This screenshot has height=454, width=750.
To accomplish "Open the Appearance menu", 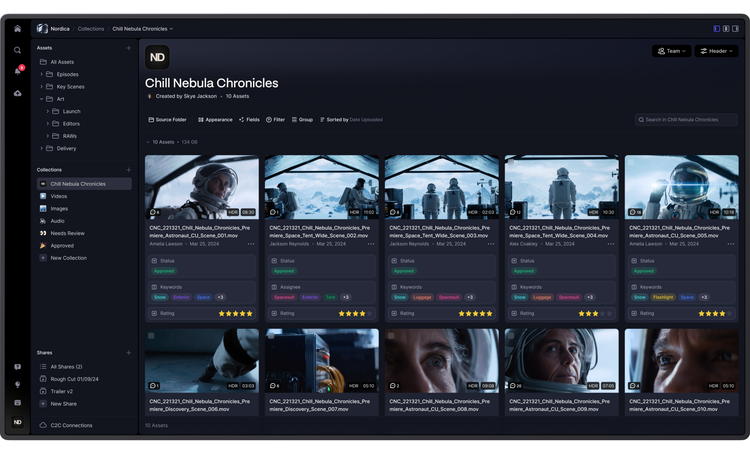I will pyautogui.click(x=215, y=120).
